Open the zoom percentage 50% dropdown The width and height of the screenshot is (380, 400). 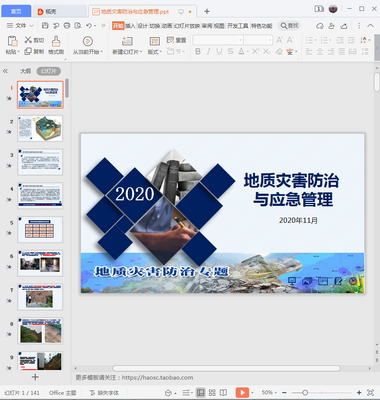coord(269,393)
